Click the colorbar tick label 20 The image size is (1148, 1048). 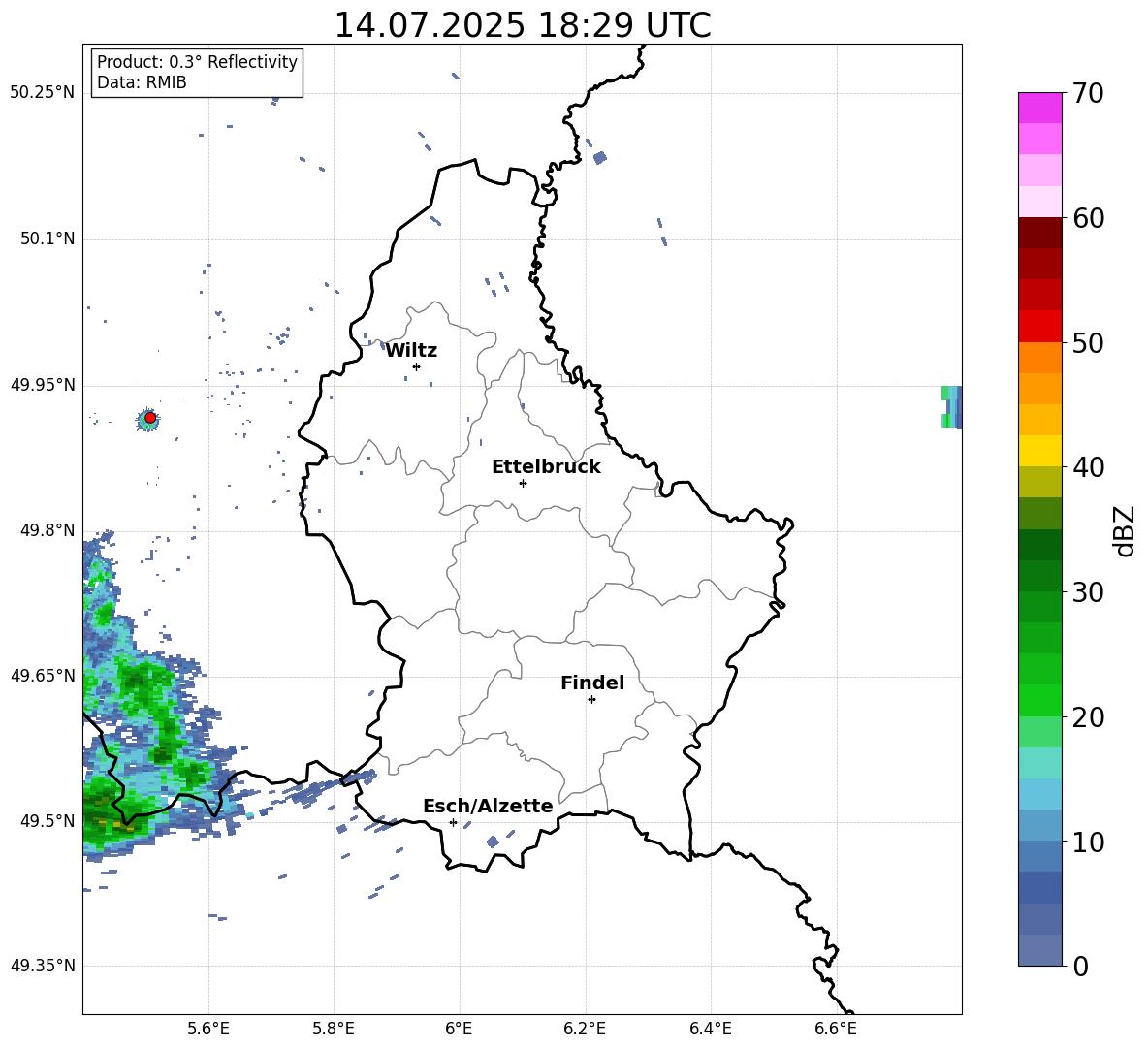[x=1088, y=717]
